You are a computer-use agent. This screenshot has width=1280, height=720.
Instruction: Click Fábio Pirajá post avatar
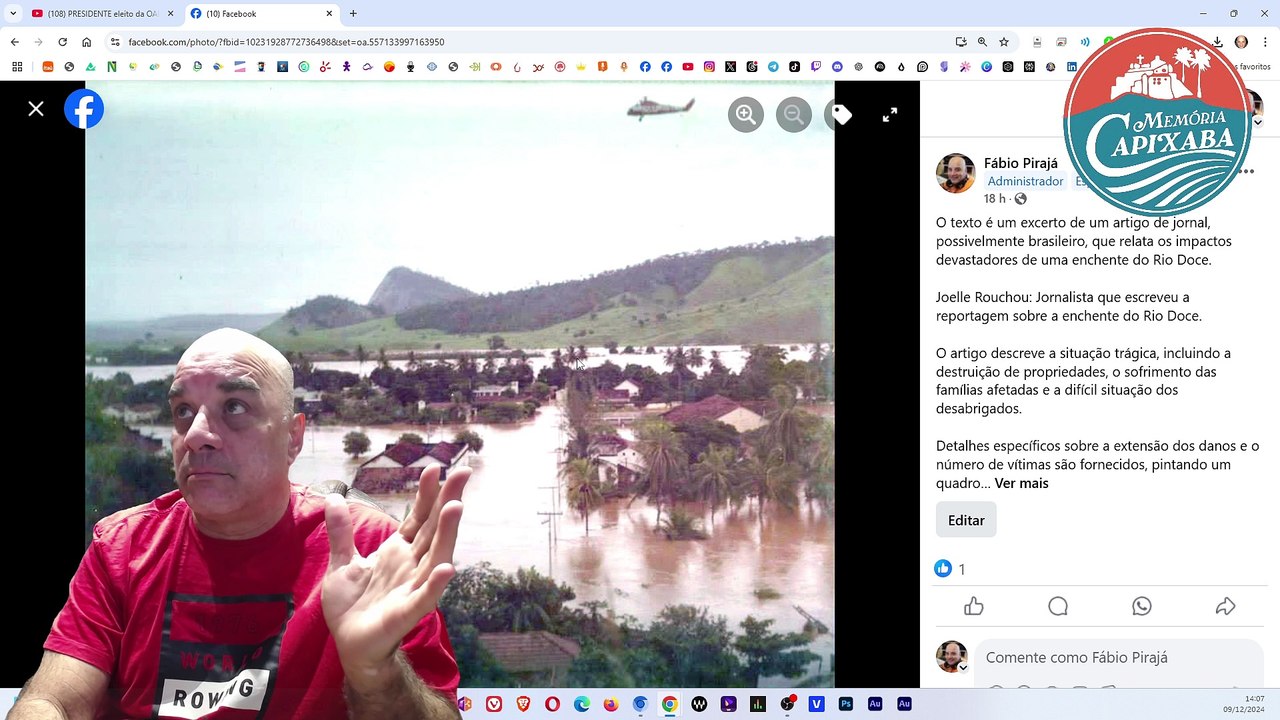[x=955, y=173]
